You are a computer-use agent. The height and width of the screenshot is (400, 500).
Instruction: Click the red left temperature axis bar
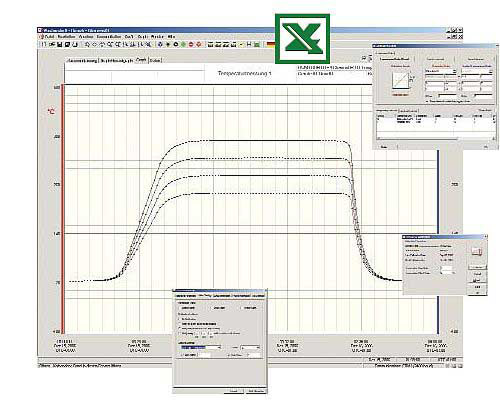coord(62,209)
